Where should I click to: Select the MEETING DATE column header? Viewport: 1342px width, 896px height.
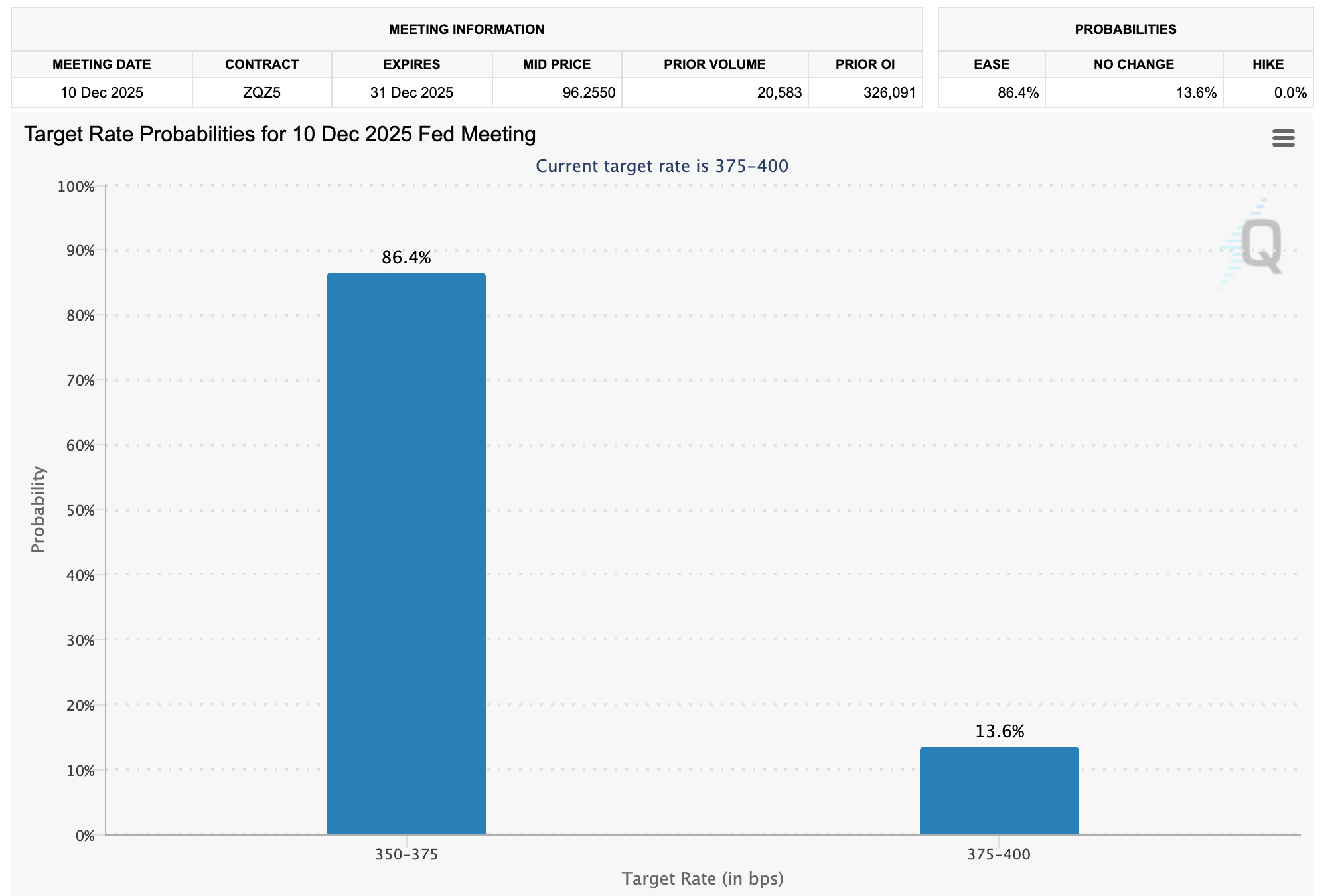[x=102, y=64]
